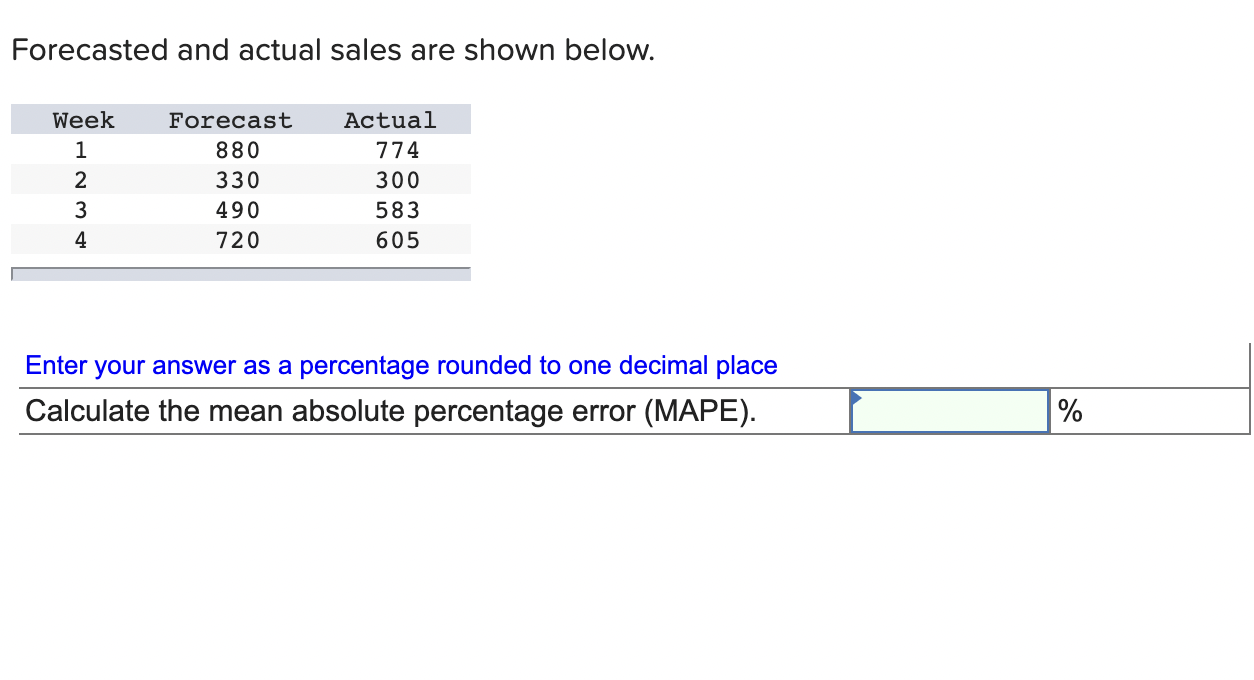Viewport: 1254px width, 680px height.
Task: Select the Week 1 row label
Action: [x=80, y=149]
